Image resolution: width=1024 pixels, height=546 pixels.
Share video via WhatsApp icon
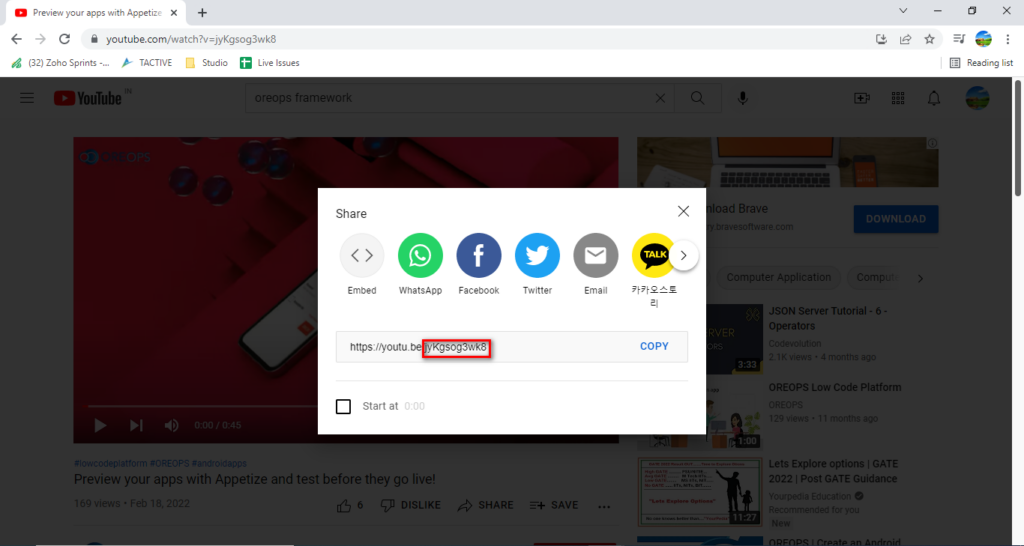click(420, 255)
